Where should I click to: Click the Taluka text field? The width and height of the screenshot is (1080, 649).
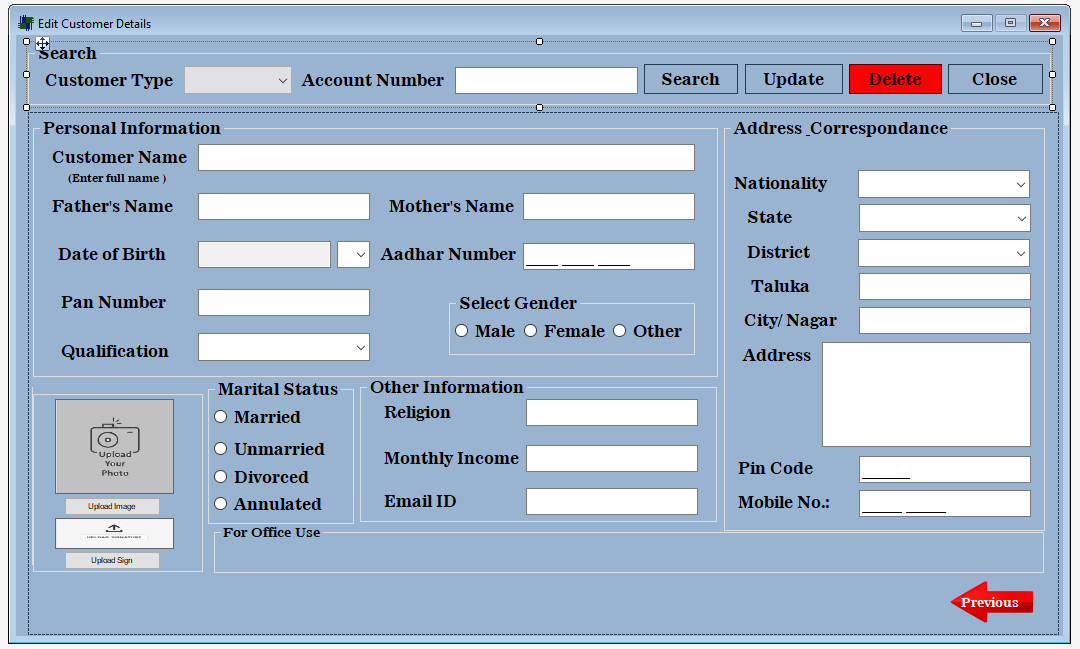945,287
